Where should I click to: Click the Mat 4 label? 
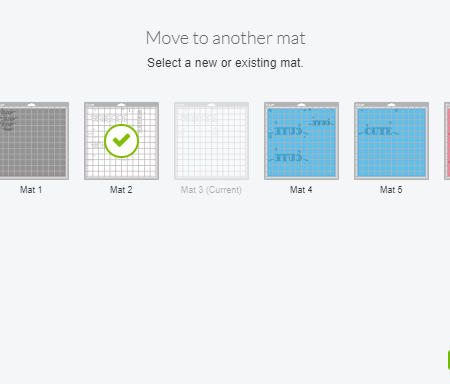[301, 190]
